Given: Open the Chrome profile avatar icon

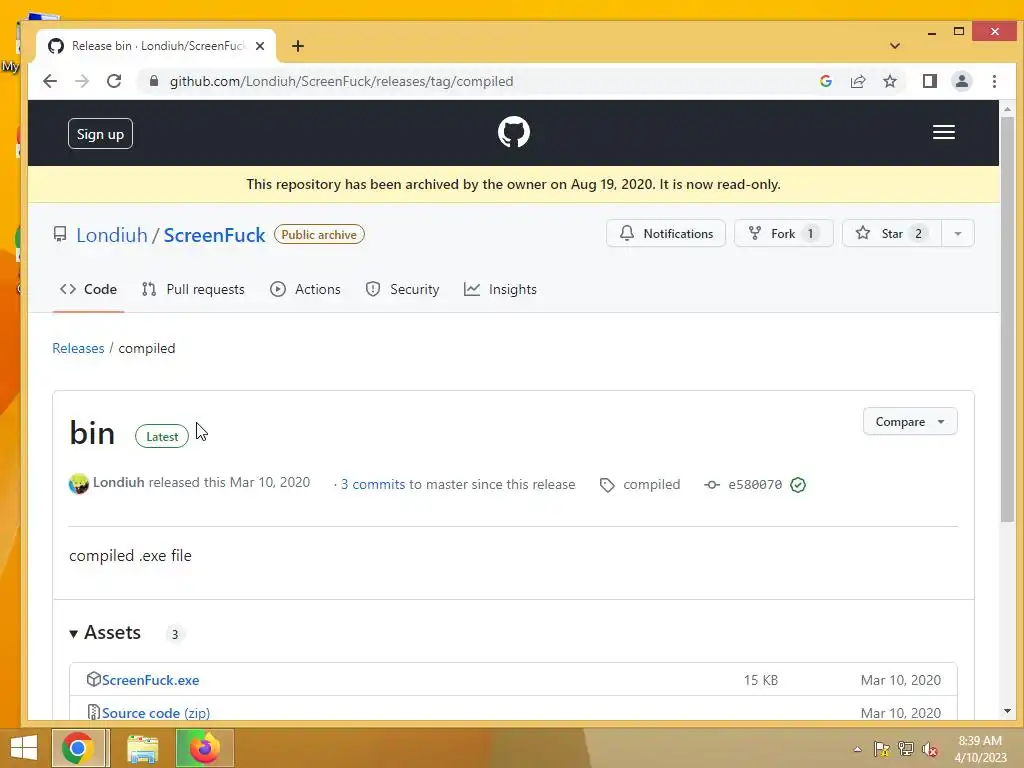Looking at the screenshot, I should point(961,81).
